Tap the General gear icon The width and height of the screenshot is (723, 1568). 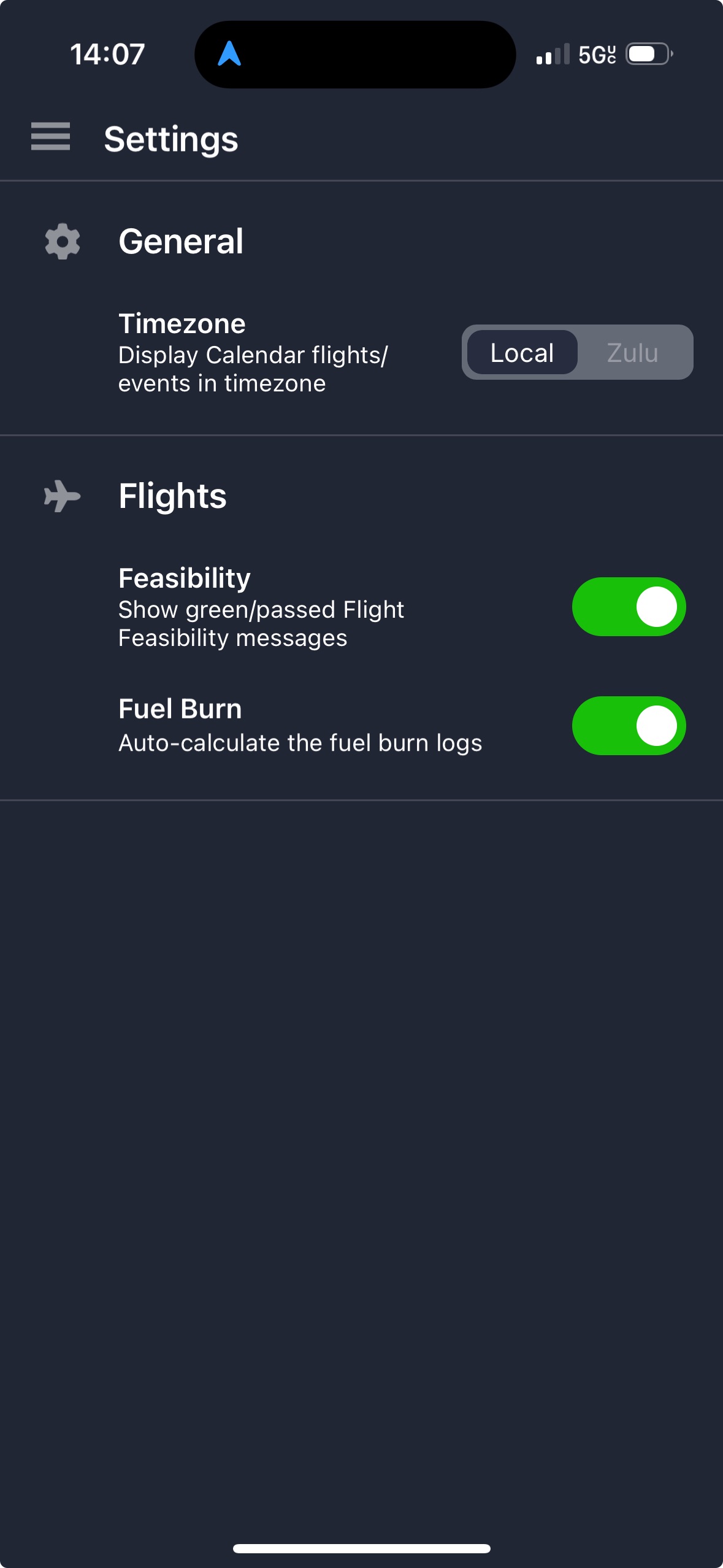[x=63, y=241]
